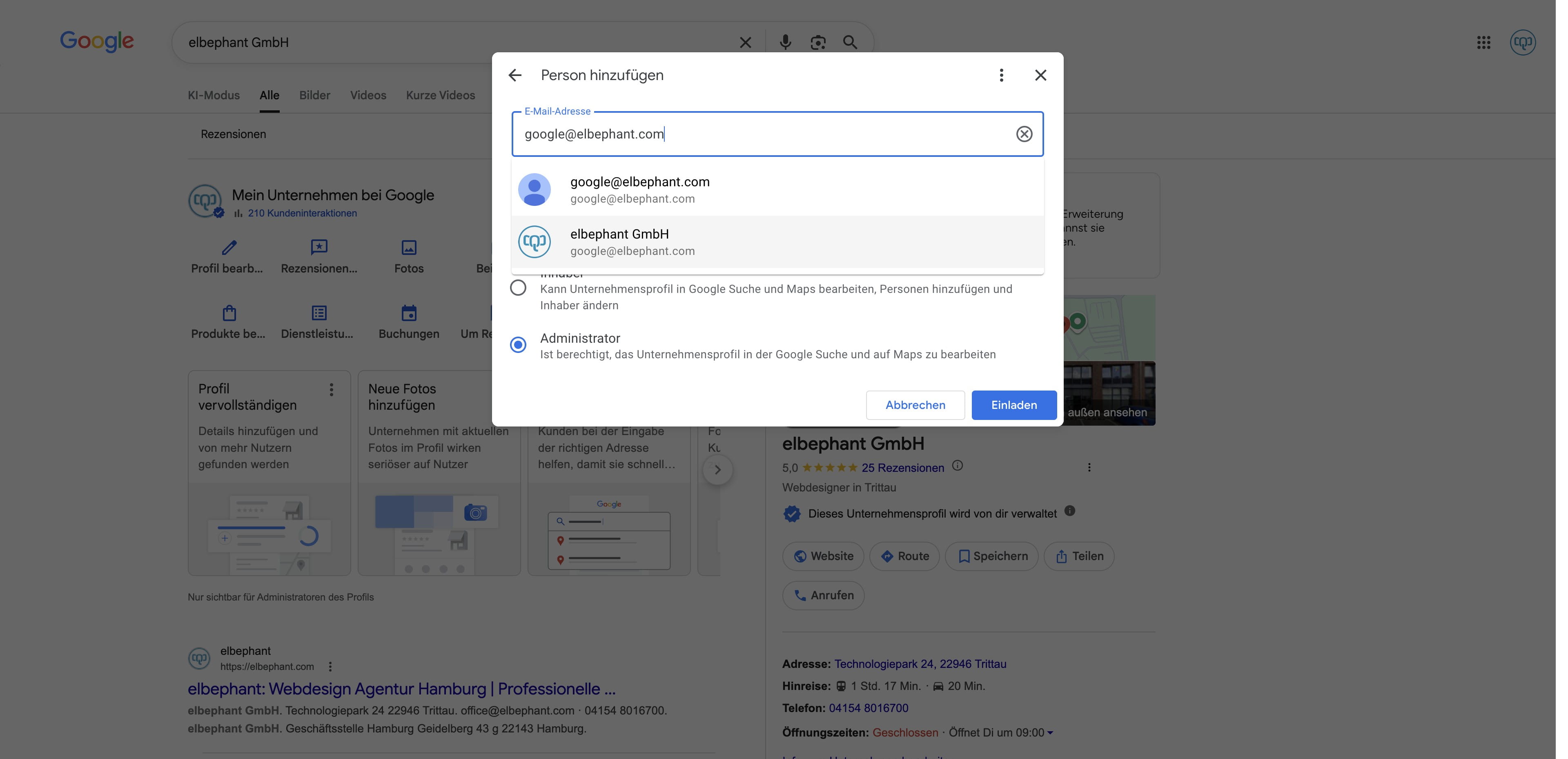Click the Website button
Image resolution: width=1568 pixels, height=759 pixels.
pos(823,556)
